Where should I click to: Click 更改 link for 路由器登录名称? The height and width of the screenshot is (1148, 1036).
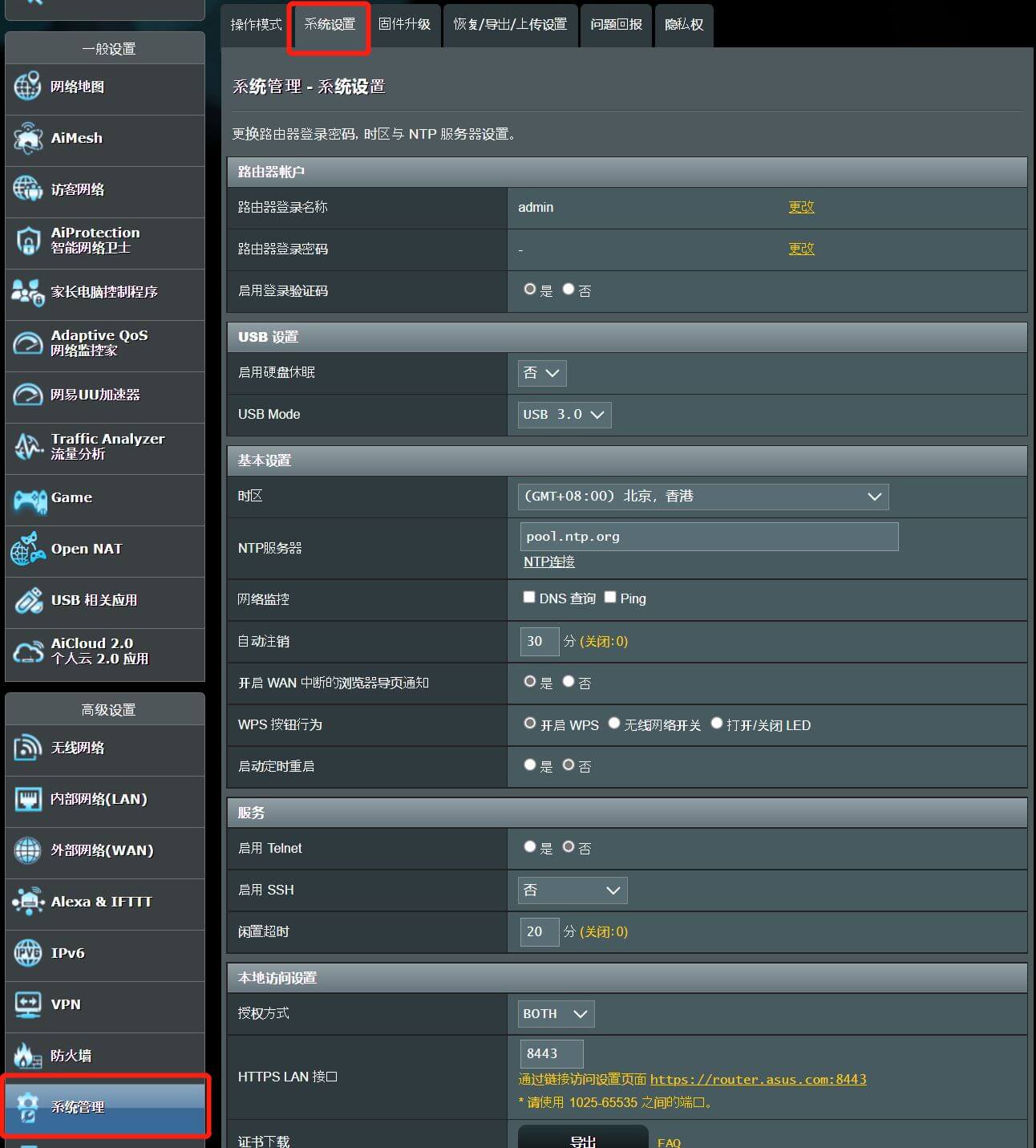coord(800,207)
